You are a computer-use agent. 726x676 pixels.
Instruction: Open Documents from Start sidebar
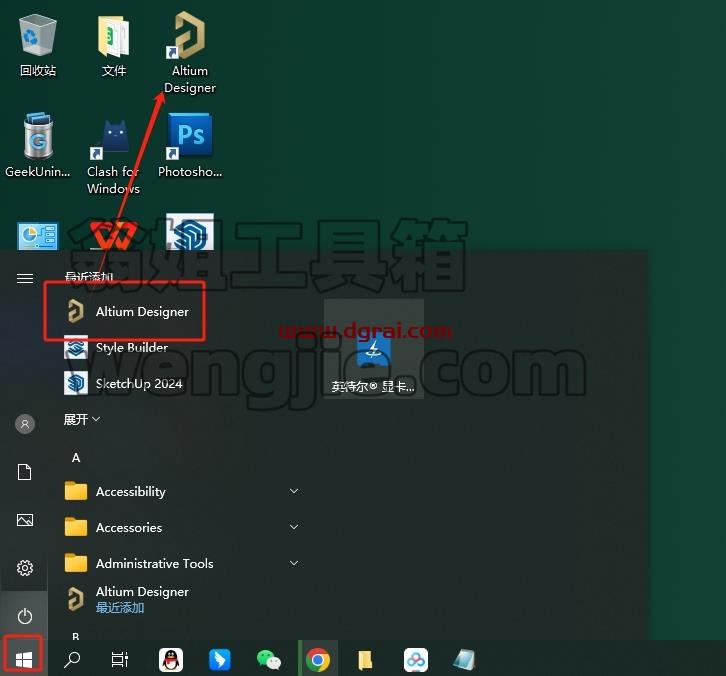click(x=25, y=472)
